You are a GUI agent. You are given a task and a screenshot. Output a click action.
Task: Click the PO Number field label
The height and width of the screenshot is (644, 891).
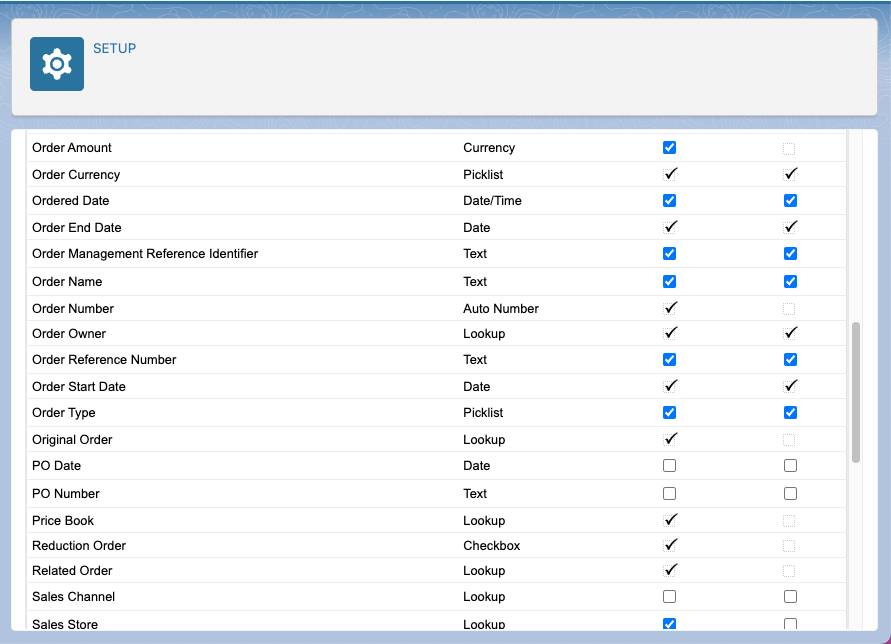click(66, 493)
